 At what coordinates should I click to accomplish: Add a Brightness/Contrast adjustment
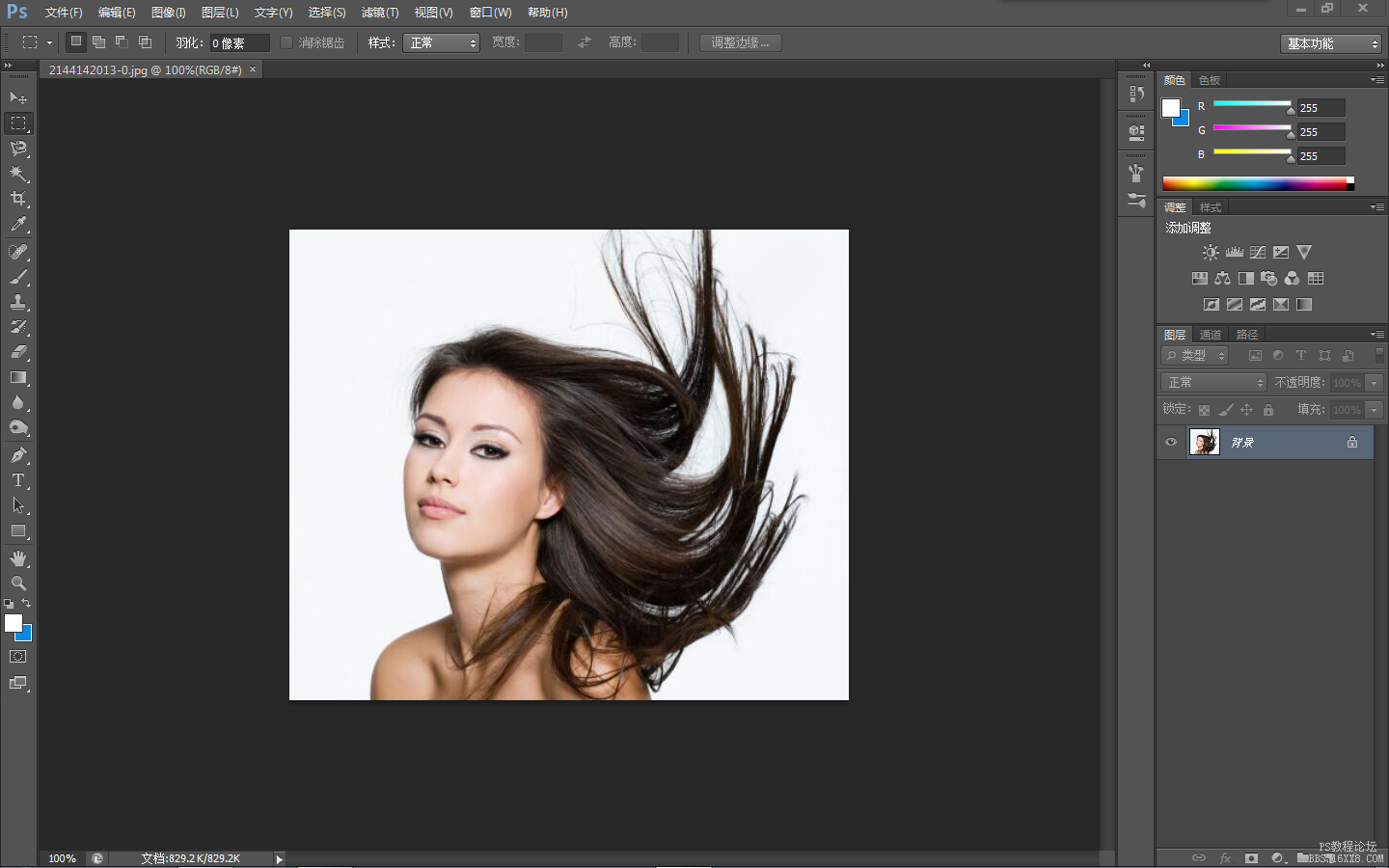1211,252
